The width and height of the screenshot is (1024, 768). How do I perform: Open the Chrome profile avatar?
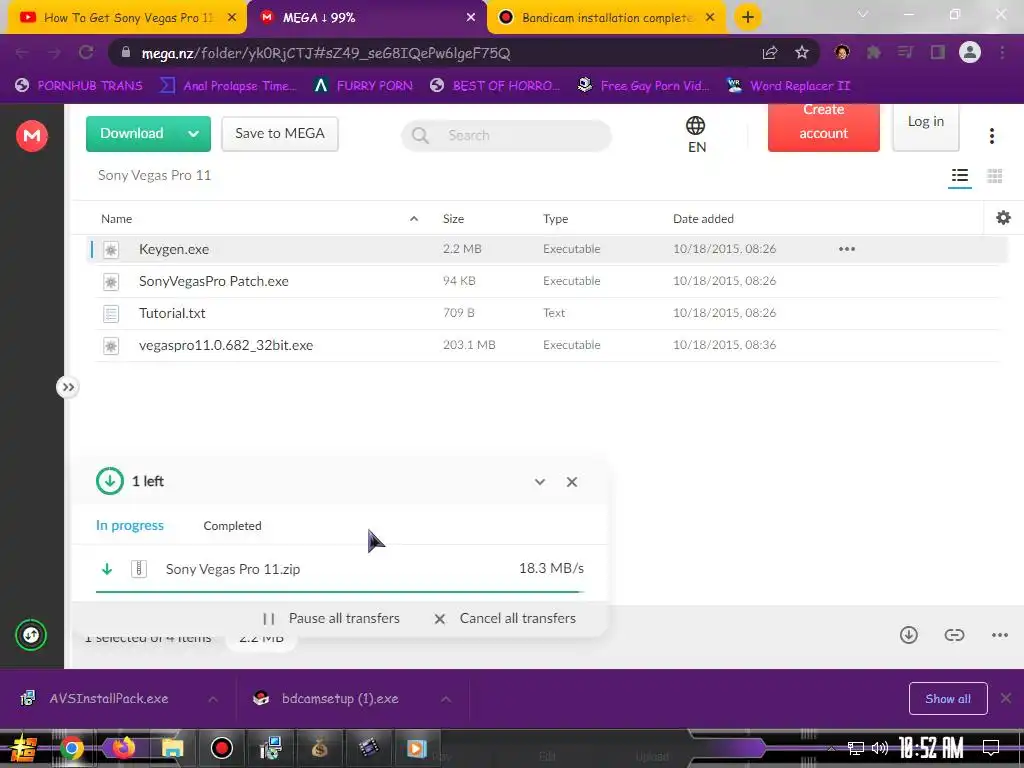(969, 52)
